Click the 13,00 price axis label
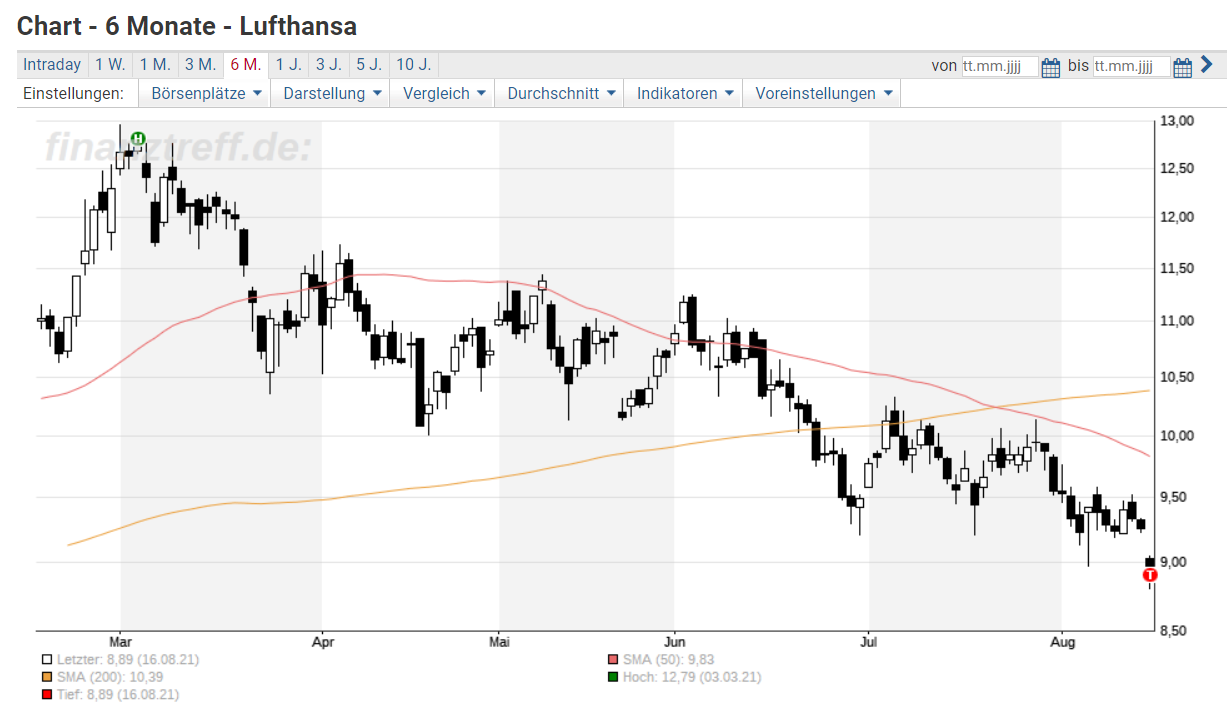 (1179, 121)
